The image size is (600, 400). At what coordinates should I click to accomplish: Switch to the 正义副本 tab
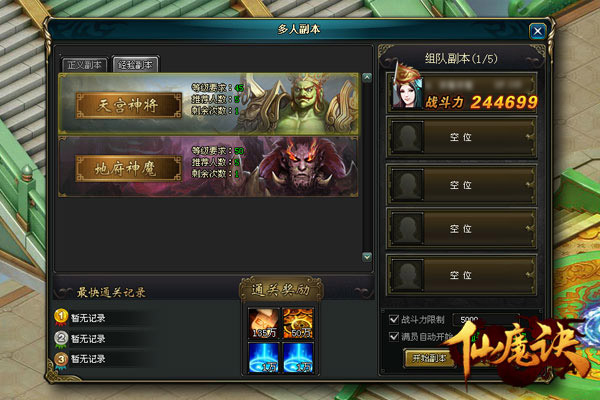[85, 65]
